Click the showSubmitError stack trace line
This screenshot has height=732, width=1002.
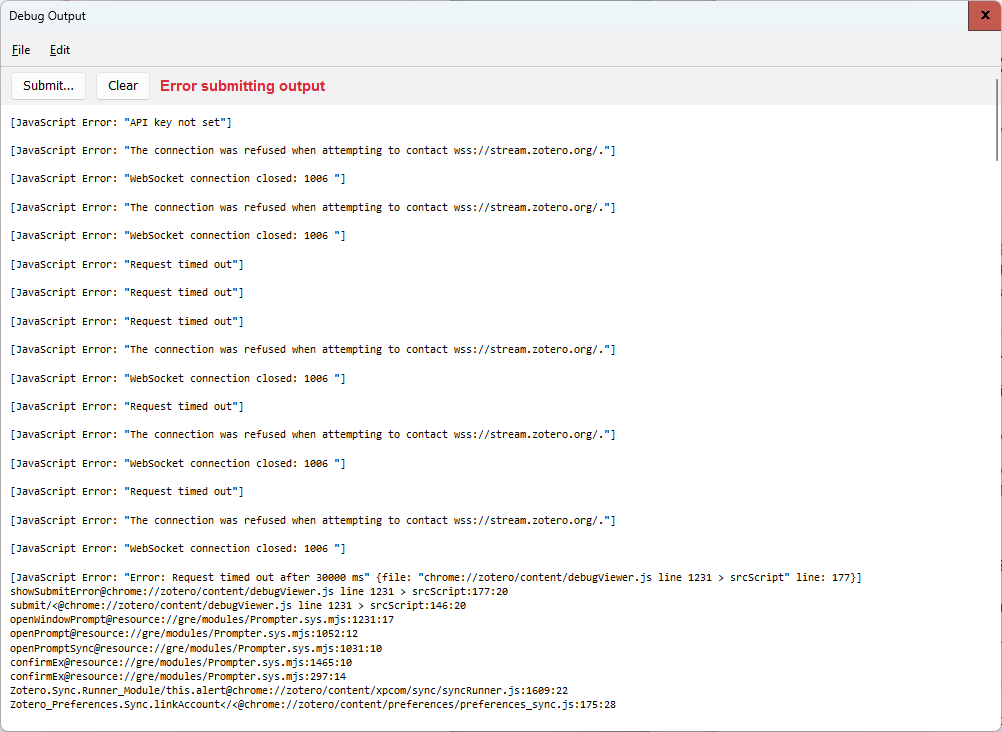tap(259, 591)
